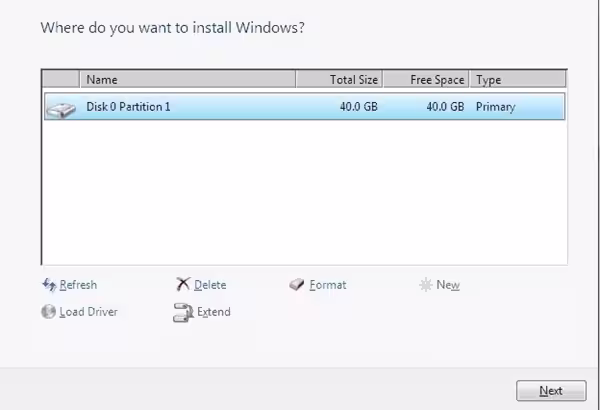600x410 pixels.
Task: Sort by the Name column header
Action: (188, 79)
